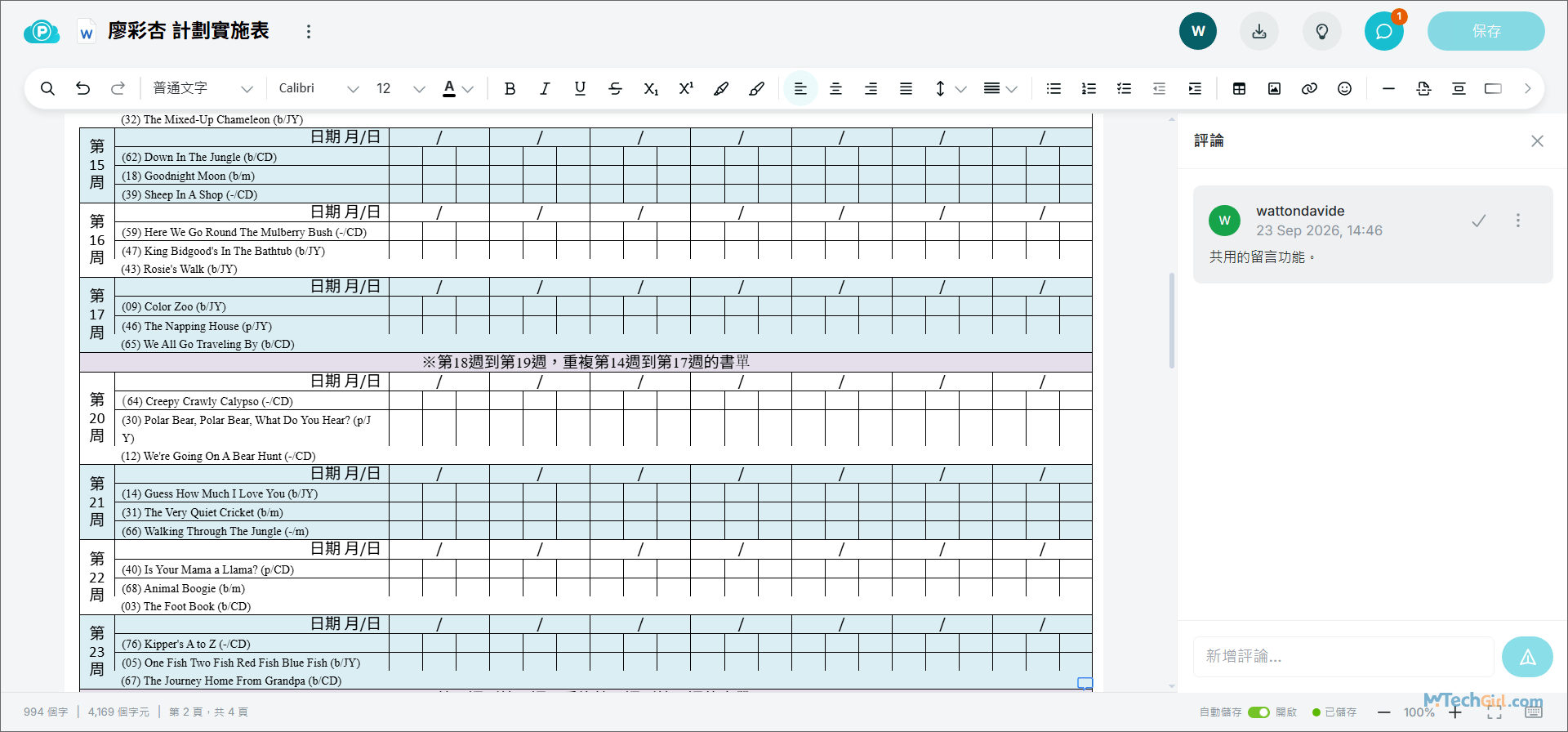Show more toolbar items arrow
Screen dimensions: 1568x732
click(1527, 88)
